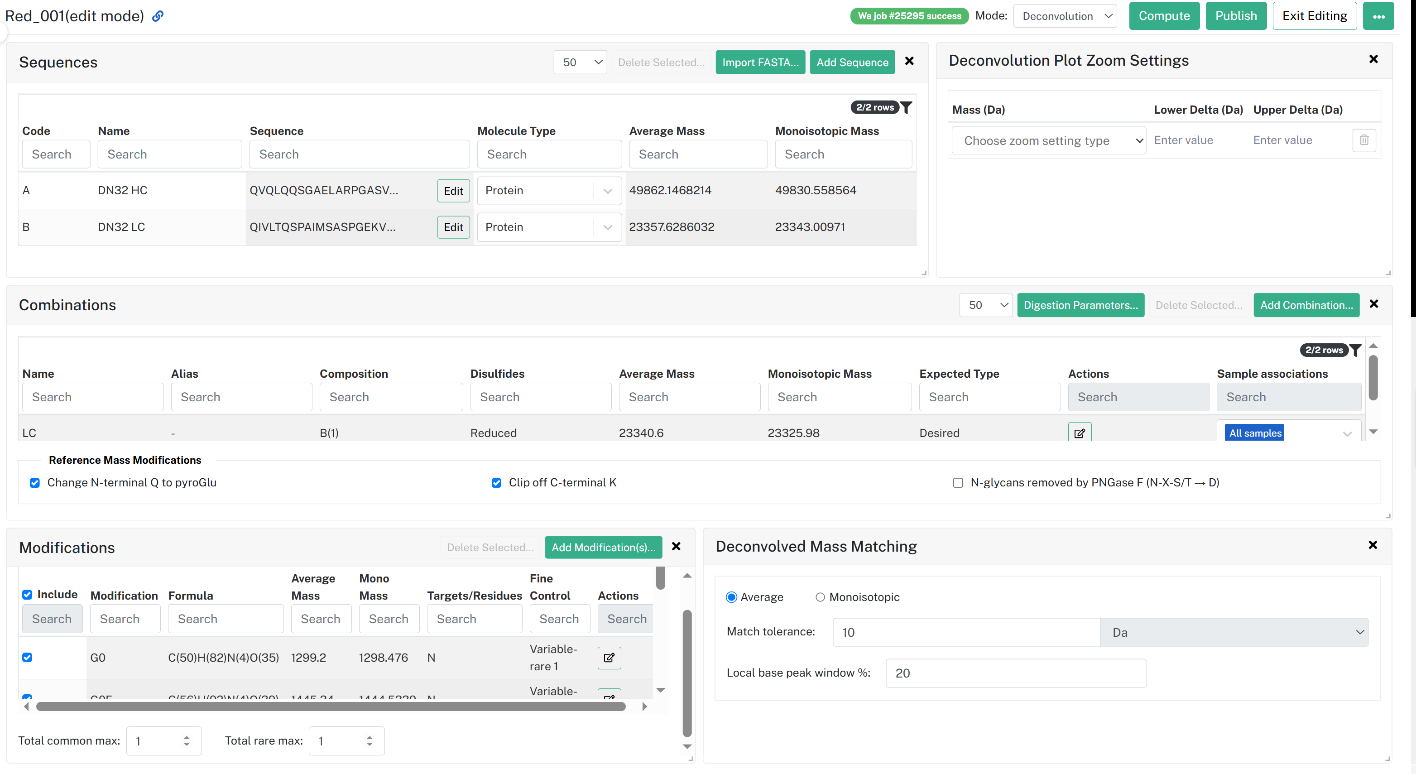Click the filter funnel icon in Combinations table

click(x=1355, y=350)
